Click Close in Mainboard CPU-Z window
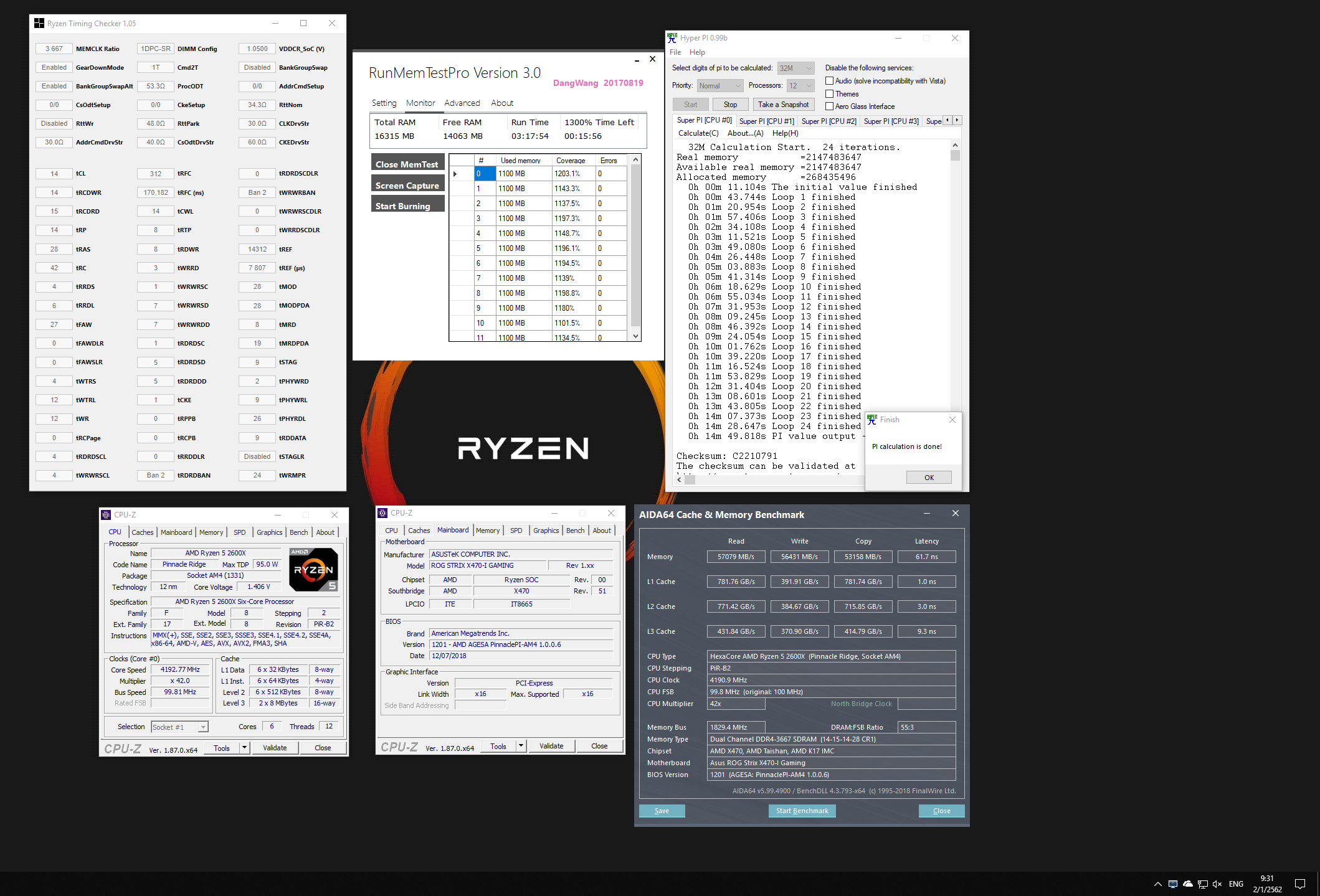This screenshot has width=1320, height=896. 599,746
